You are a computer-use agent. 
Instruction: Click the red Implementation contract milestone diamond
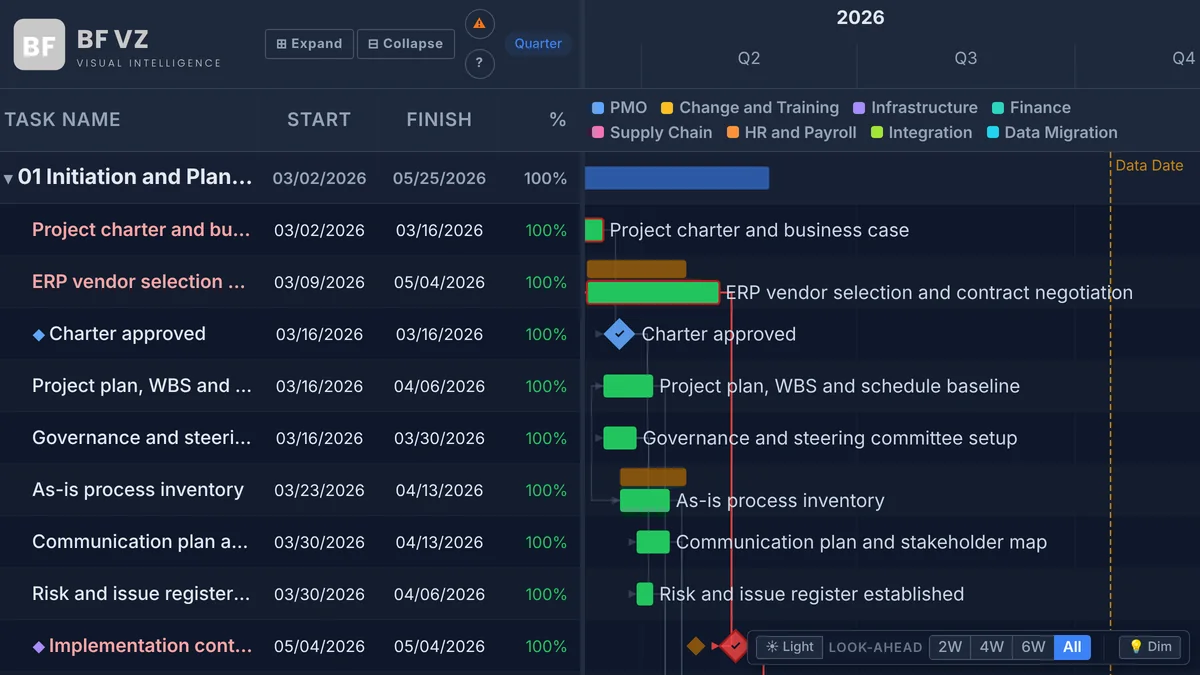(735, 646)
